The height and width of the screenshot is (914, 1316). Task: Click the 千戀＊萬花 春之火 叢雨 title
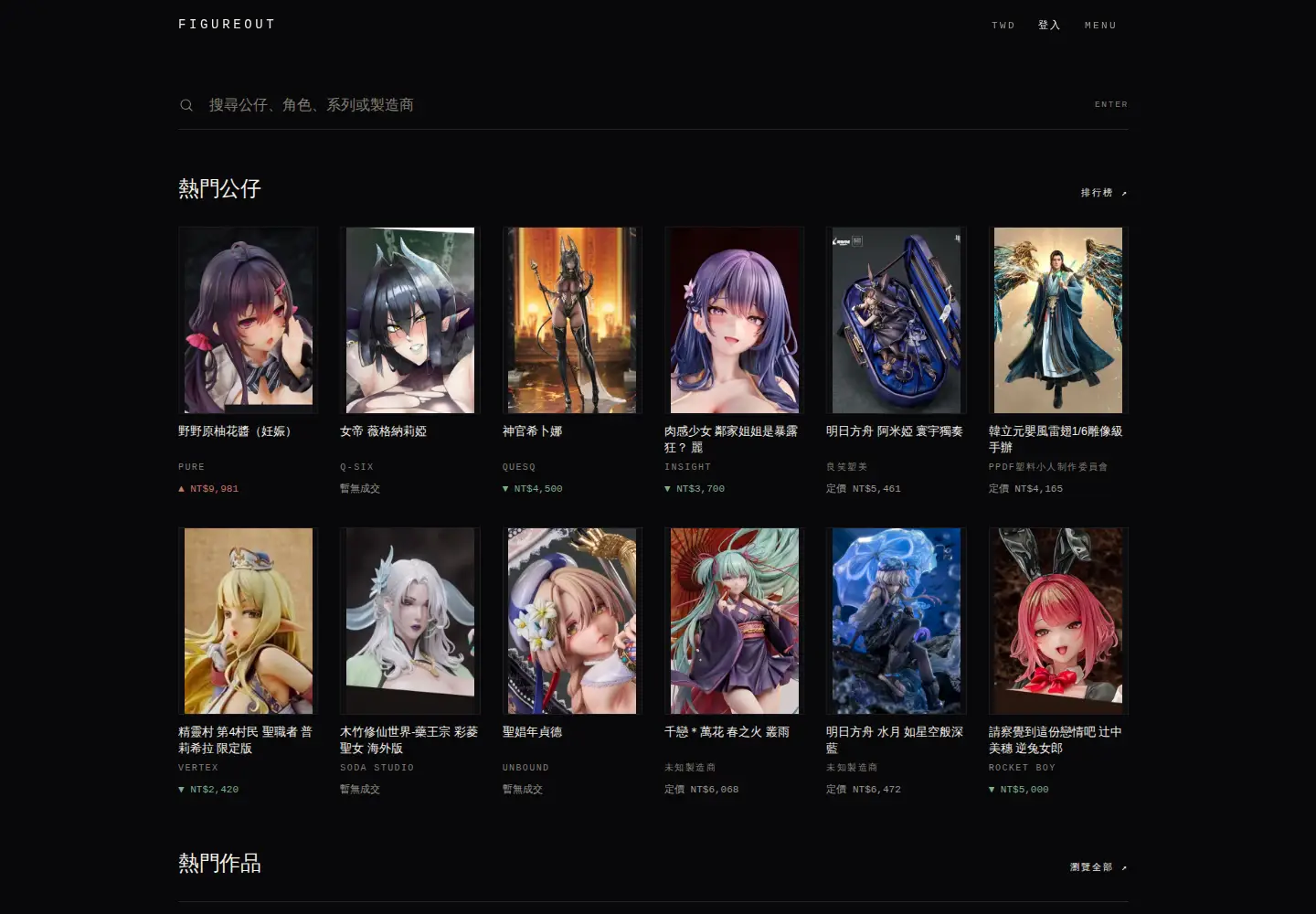(727, 732)
